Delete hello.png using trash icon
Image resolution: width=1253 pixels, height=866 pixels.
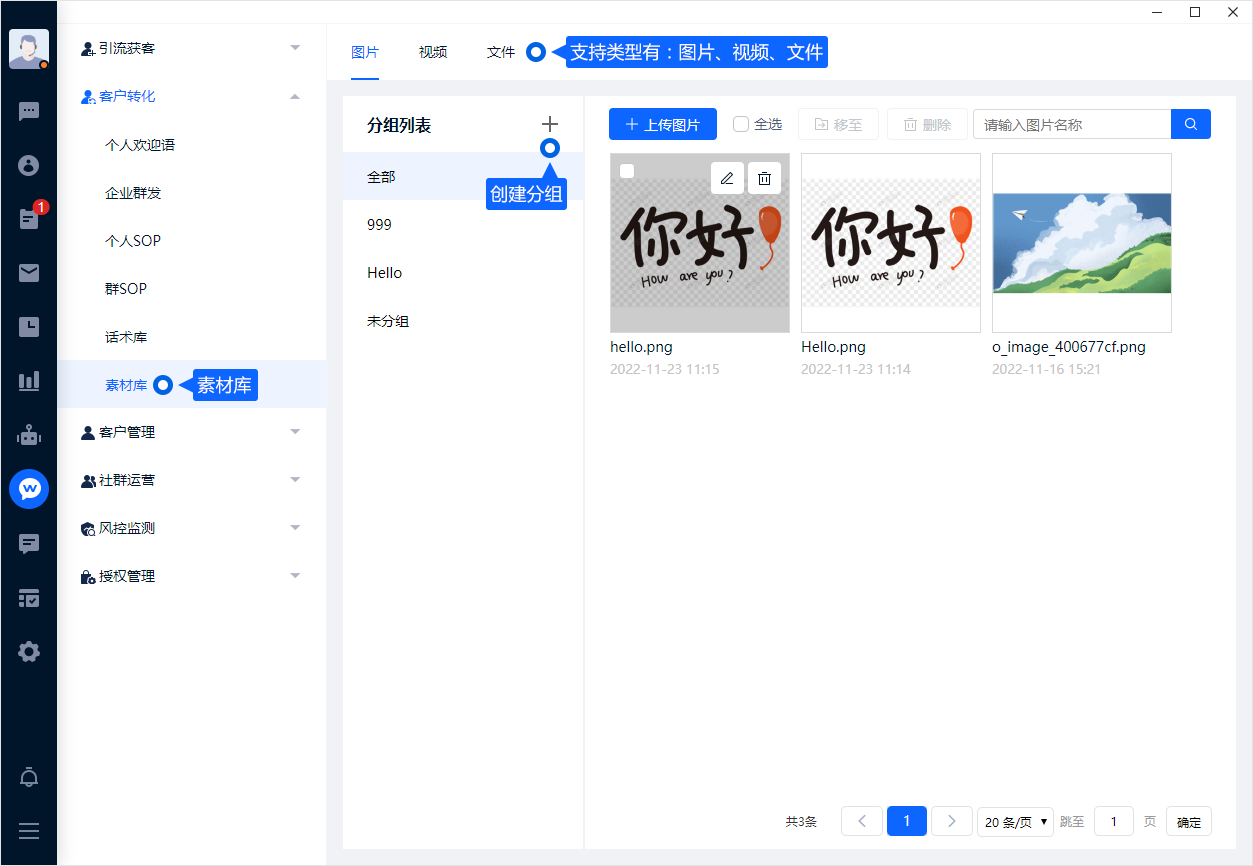click(x=764, y=178)
